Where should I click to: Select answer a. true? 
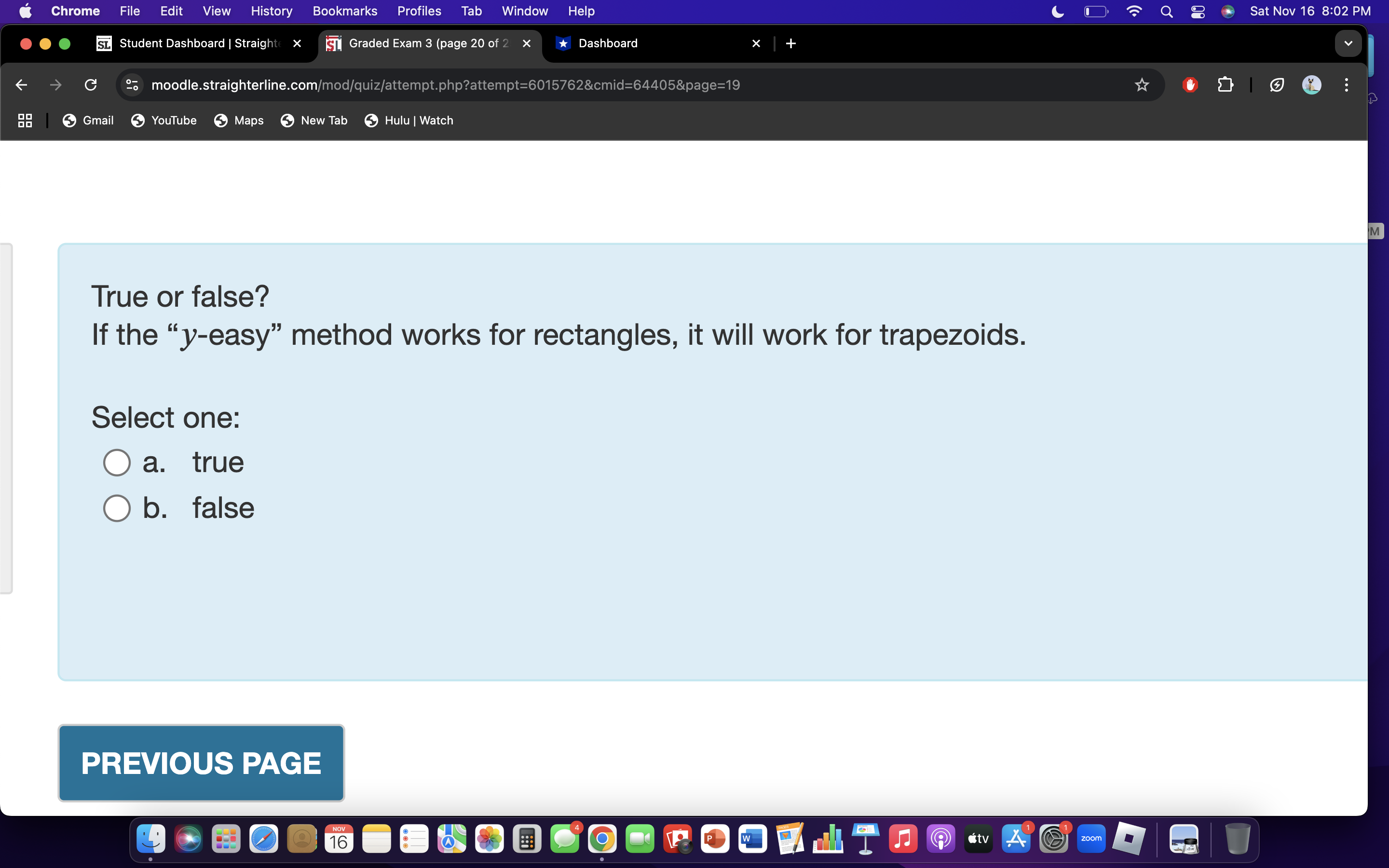pos(117,461)
